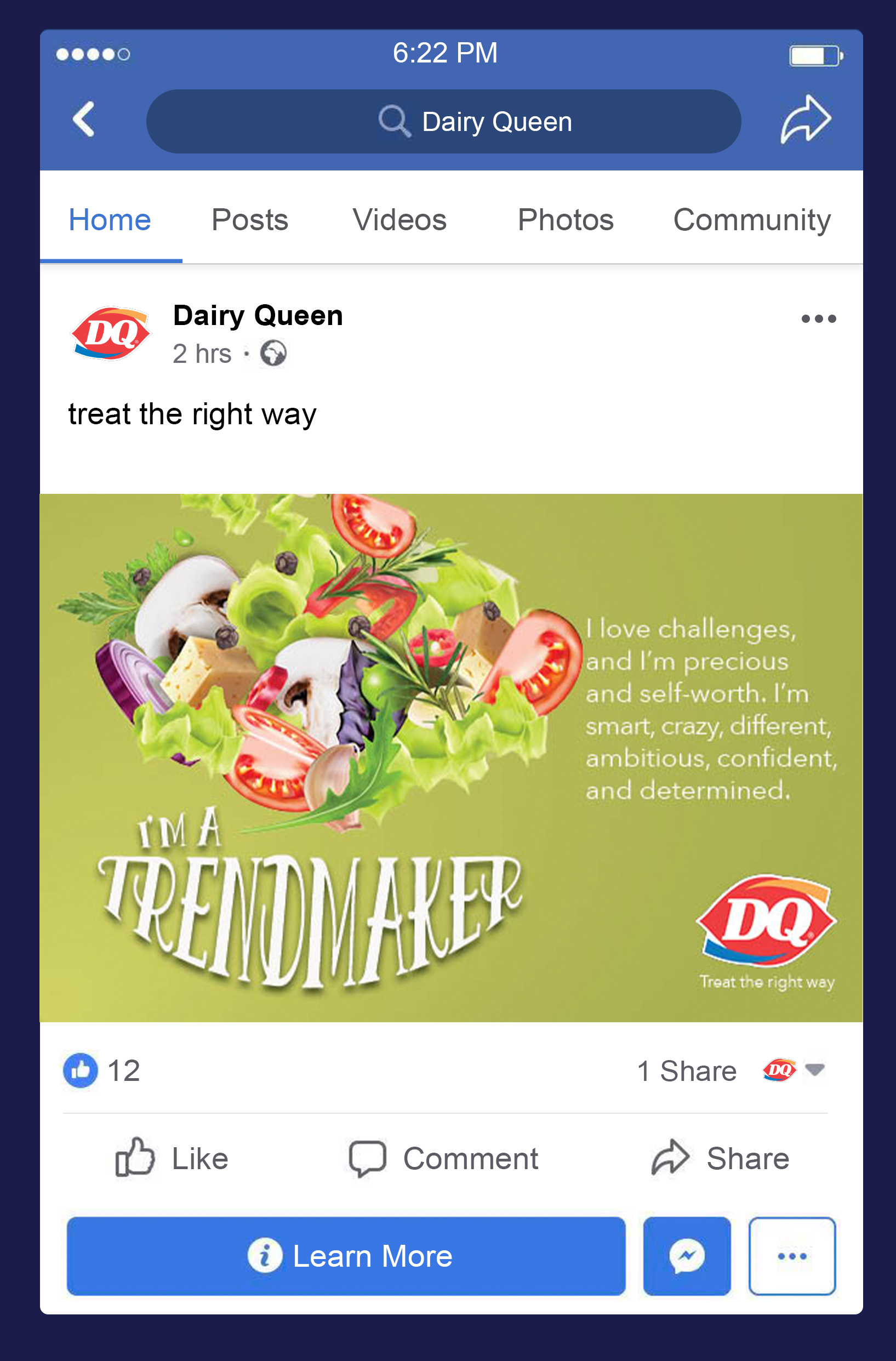
Task: Click the Dairy Queen search field
Action: coord(444,121)
